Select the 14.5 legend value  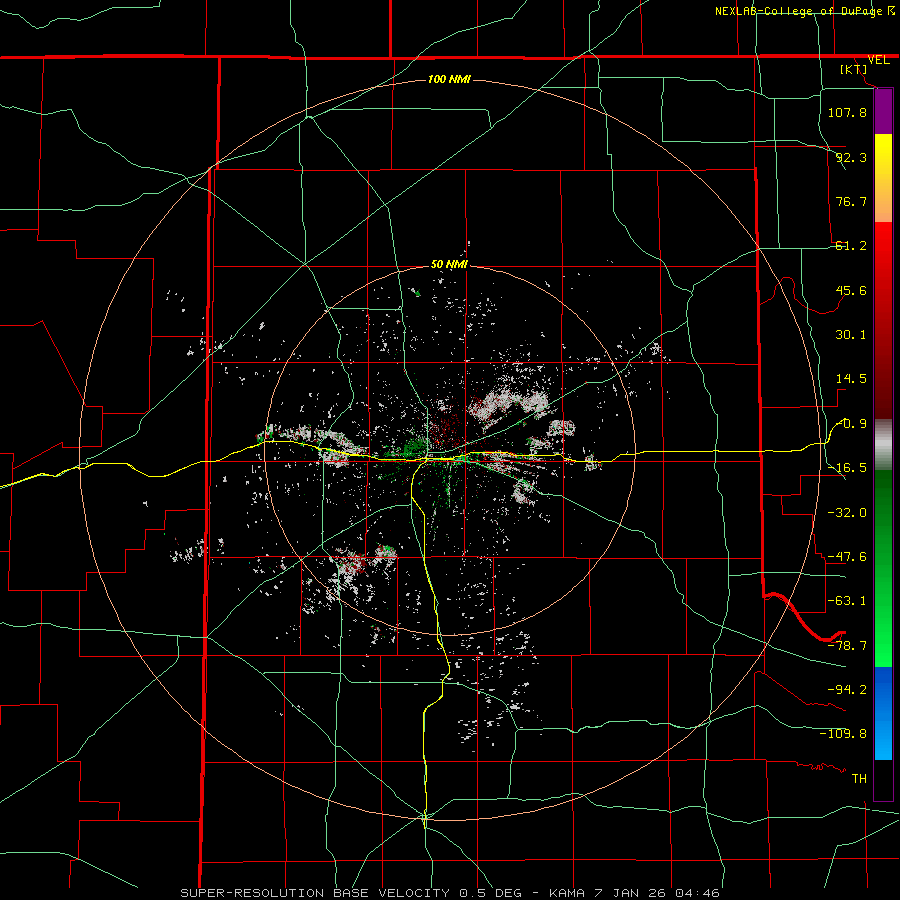point(851,379)
